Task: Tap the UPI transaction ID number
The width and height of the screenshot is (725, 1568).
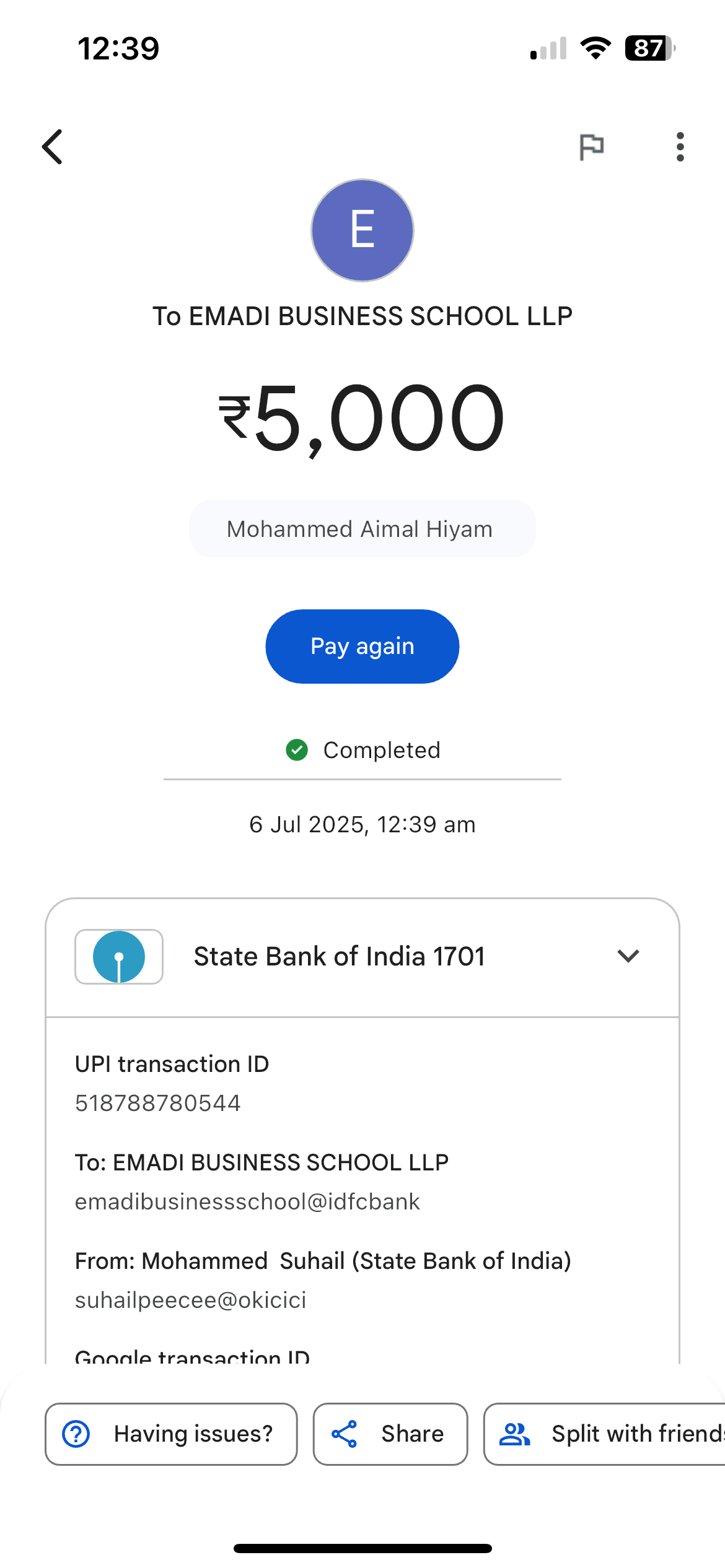Action: point(158,1103)
